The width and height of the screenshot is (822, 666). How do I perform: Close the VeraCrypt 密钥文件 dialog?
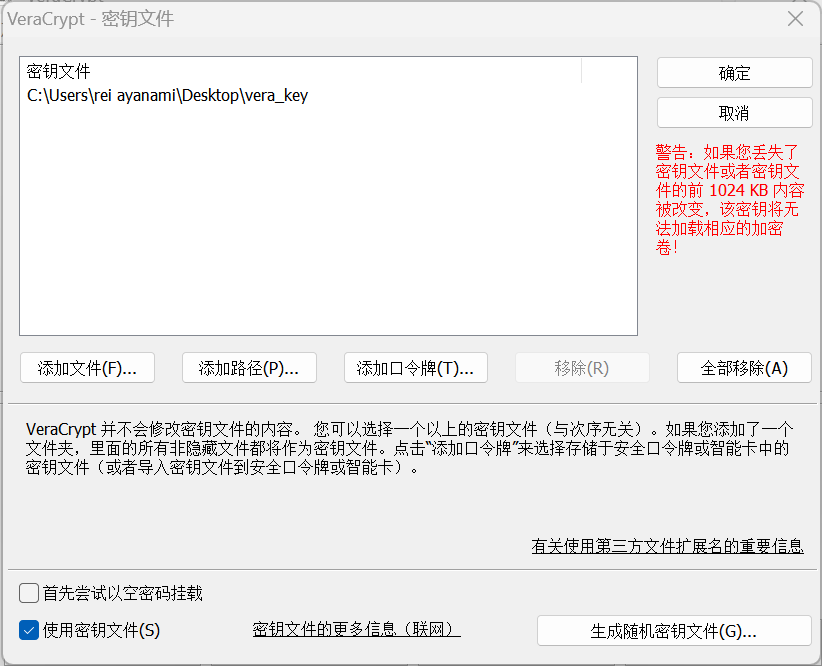(795, 19)
